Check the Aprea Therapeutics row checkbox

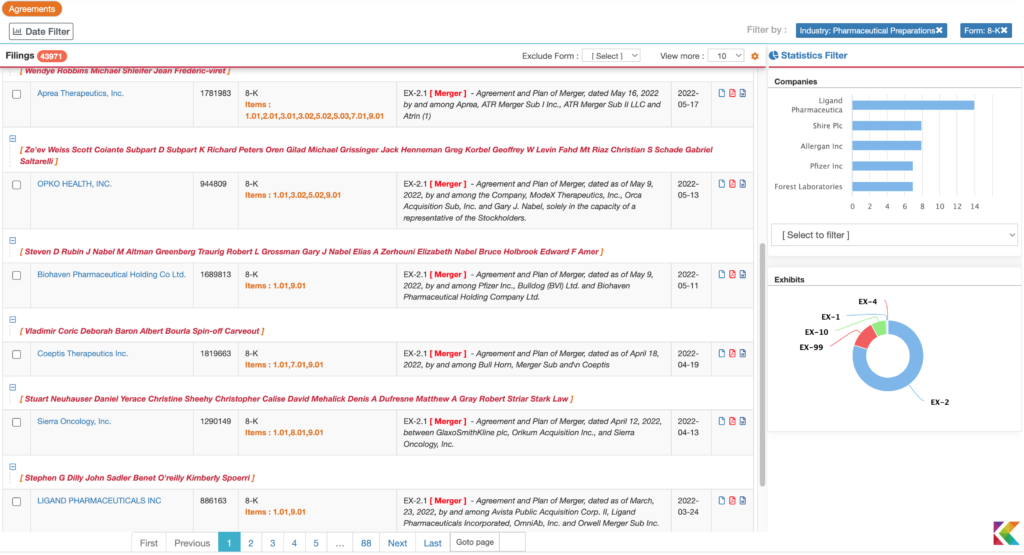(16, 94)
